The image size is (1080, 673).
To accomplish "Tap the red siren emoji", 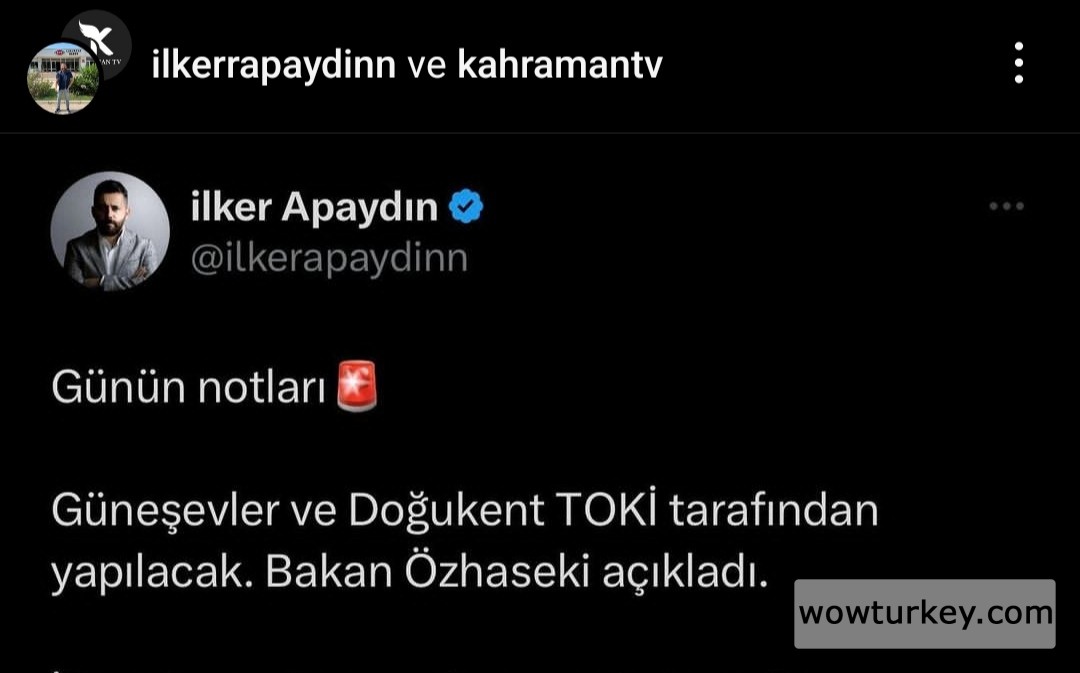I will pyautogui.click(x=357, y=386).
